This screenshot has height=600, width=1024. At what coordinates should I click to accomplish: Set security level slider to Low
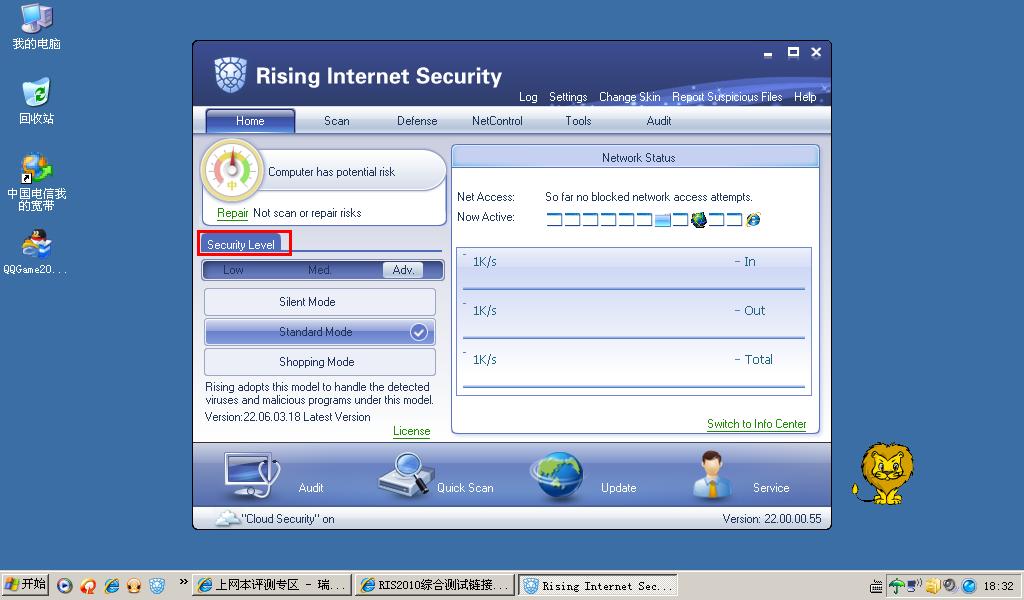click(232, 270)
